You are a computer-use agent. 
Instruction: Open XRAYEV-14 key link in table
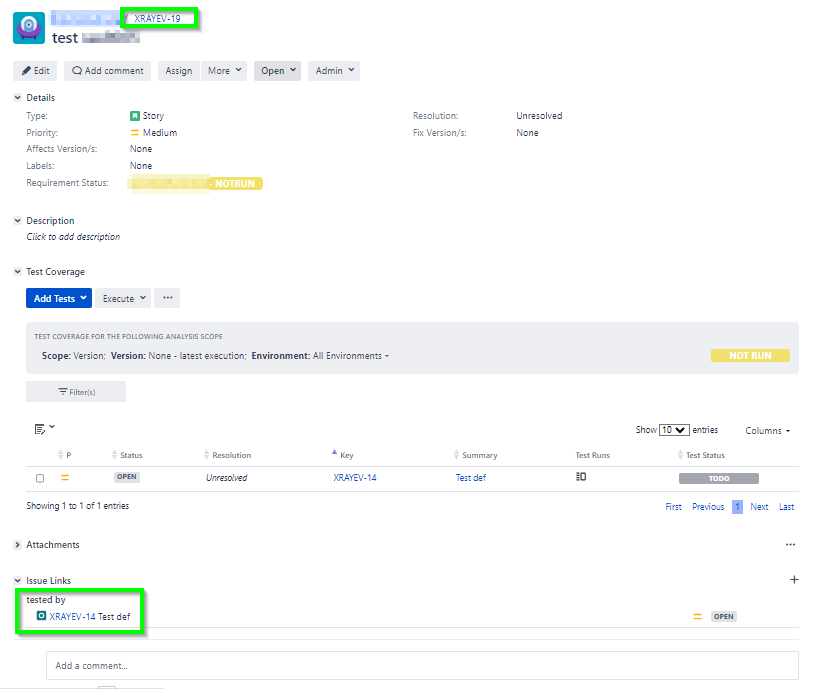(355, 478)
